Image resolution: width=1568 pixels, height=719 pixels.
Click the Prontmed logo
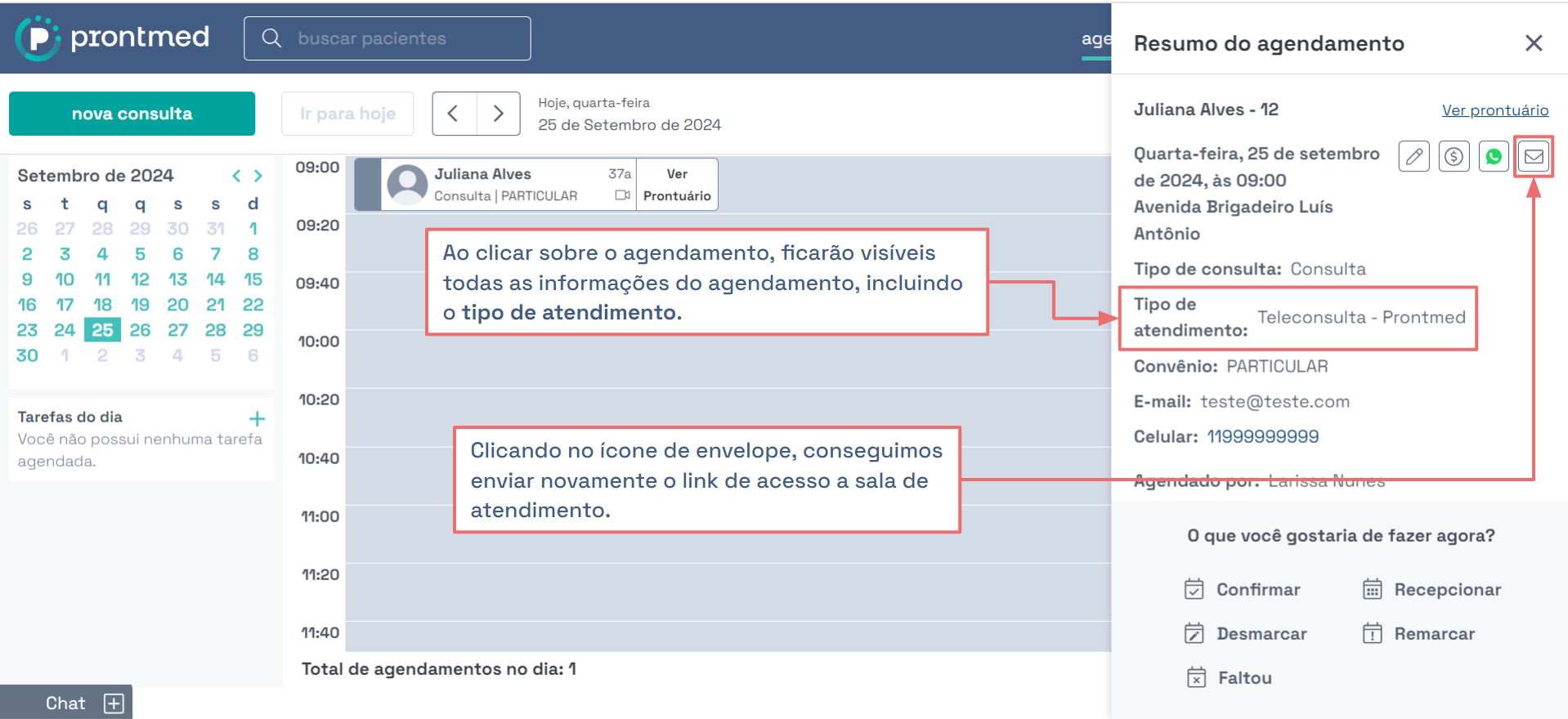(x=112, y=38)
